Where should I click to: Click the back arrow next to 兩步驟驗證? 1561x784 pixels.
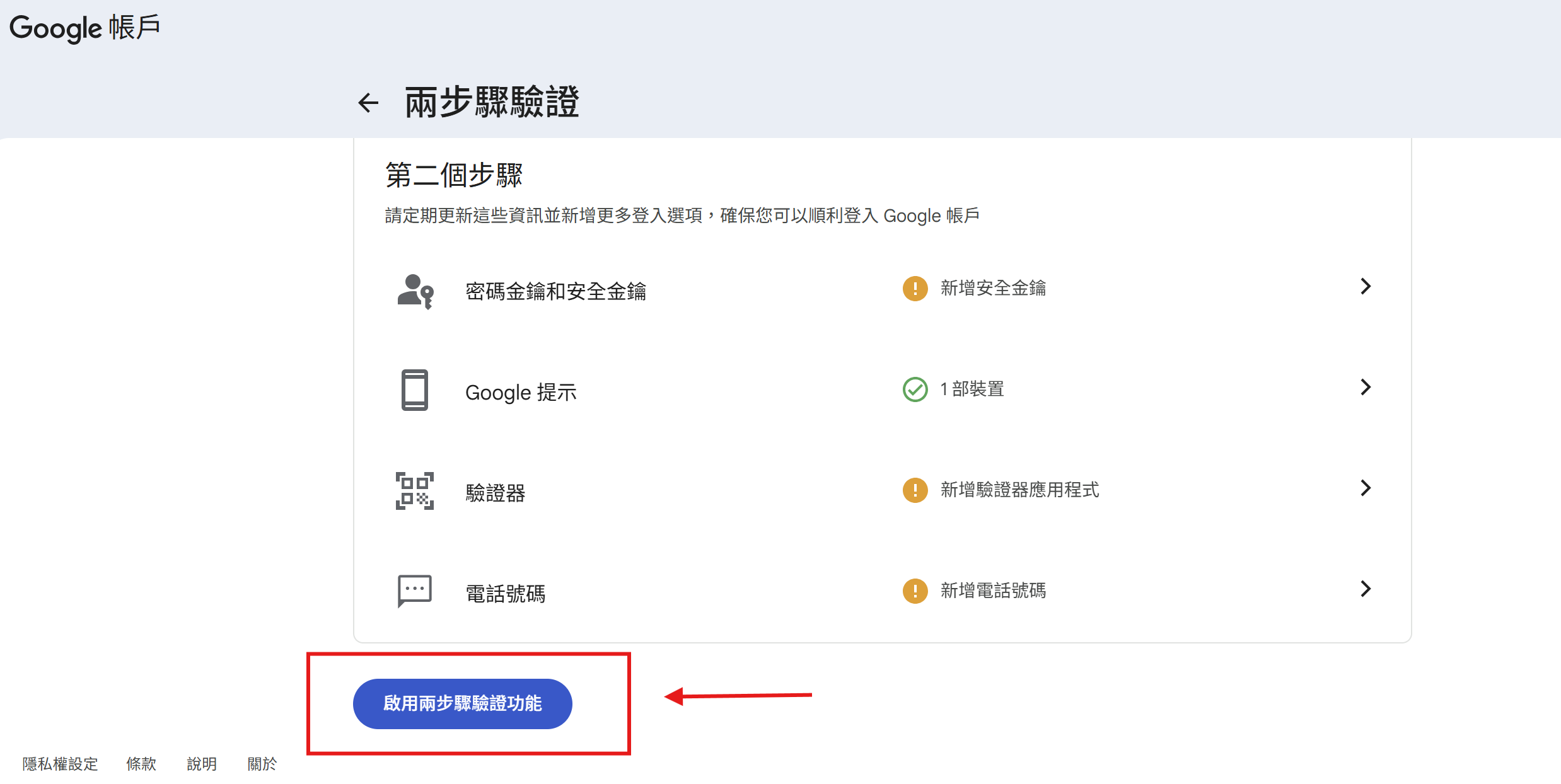[x=368, y=103]
